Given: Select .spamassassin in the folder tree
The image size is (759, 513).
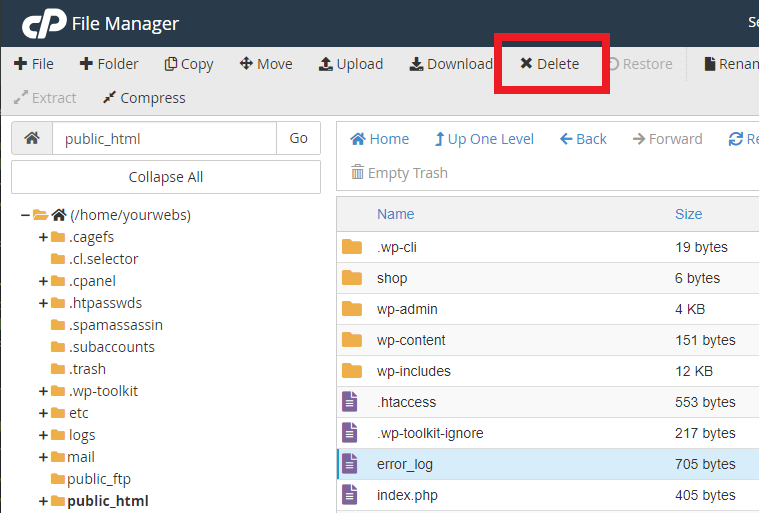Looking at the screenshot, I should click(116, 325).
